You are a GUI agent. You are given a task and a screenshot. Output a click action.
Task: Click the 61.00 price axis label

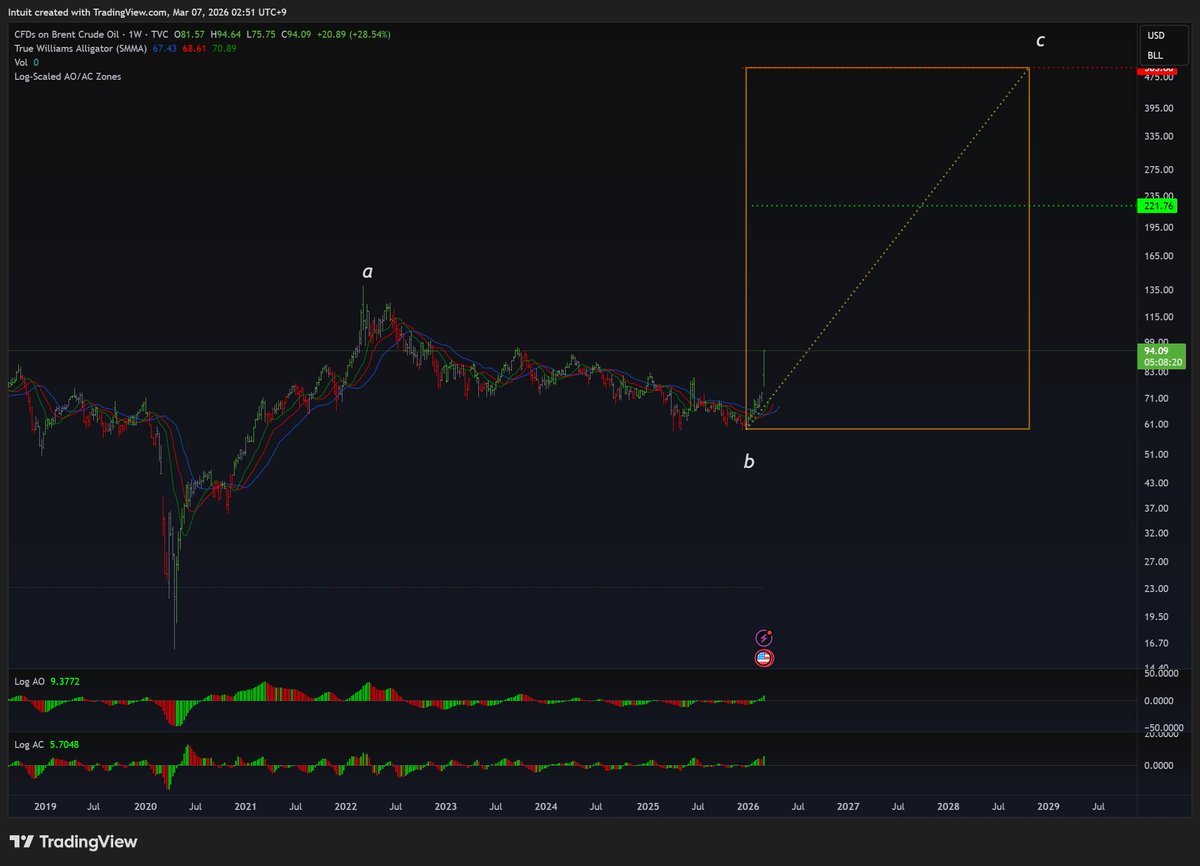1156,424
